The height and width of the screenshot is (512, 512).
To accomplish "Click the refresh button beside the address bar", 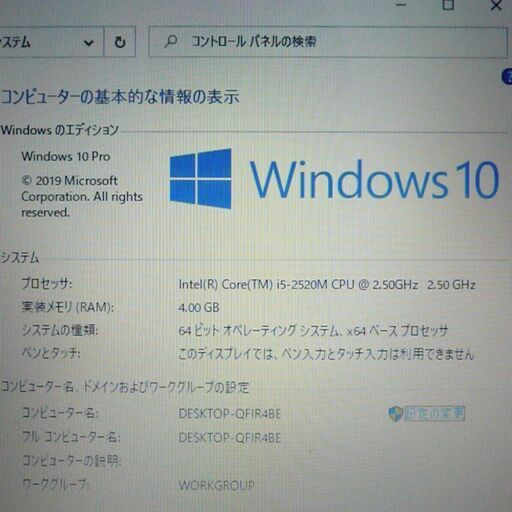I will 120,42.
